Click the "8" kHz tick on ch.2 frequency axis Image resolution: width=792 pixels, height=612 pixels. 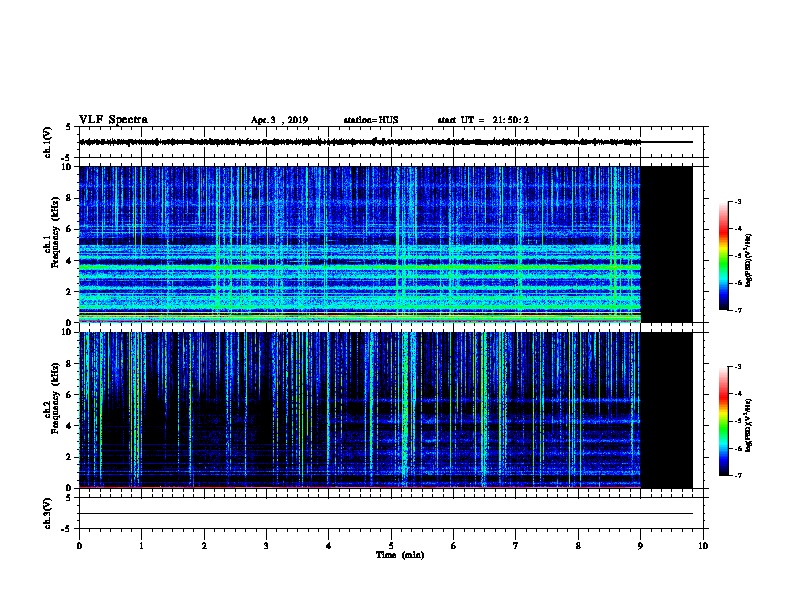(69, 364)
